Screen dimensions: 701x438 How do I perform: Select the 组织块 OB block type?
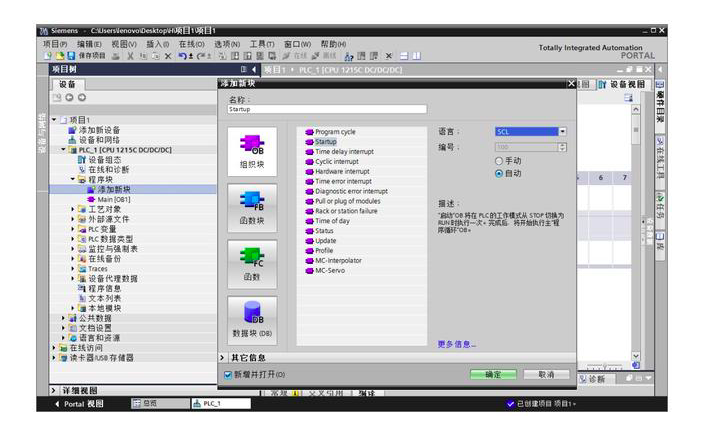[x=252, y=152]
